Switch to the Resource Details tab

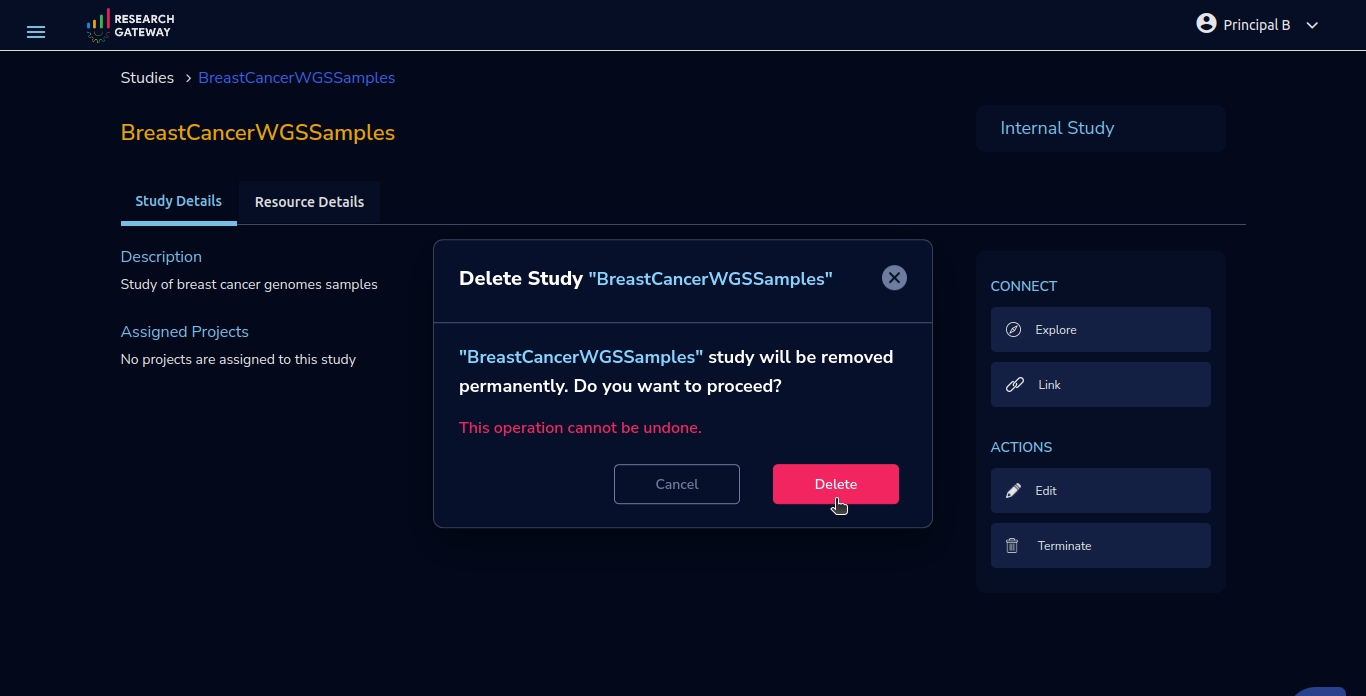[x=309, y=202]
